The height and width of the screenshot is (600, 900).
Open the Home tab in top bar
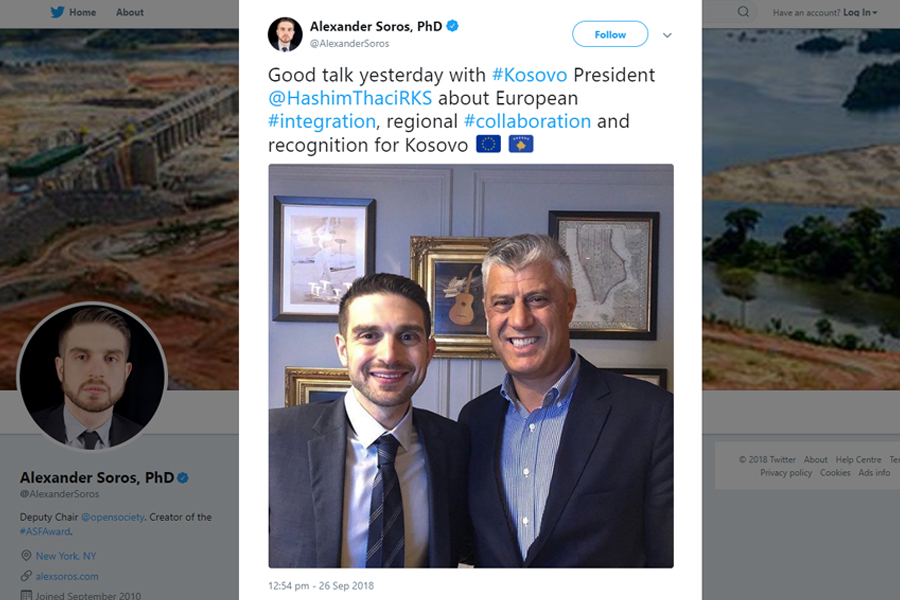73,12
